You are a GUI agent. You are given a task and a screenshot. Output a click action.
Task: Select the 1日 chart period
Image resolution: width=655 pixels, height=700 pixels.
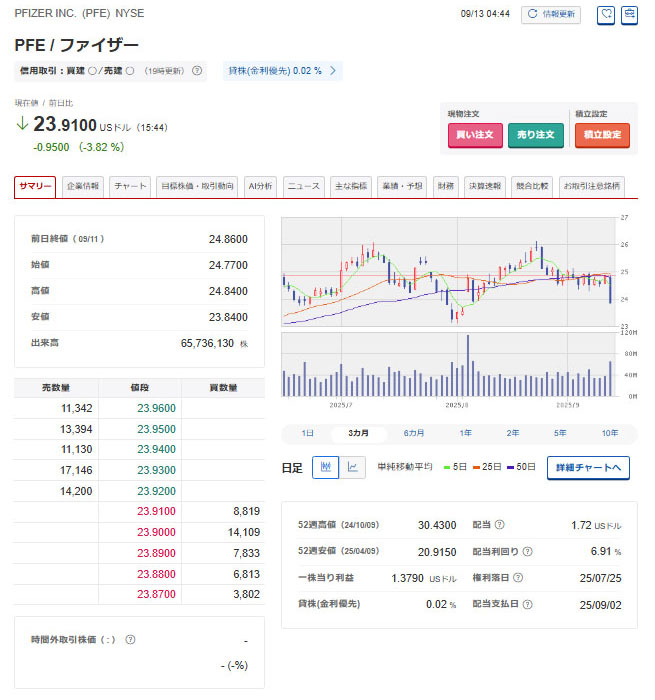308,433
